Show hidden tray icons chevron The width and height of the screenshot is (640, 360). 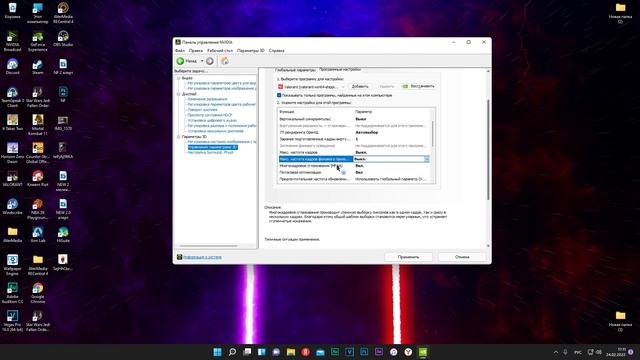556,352
